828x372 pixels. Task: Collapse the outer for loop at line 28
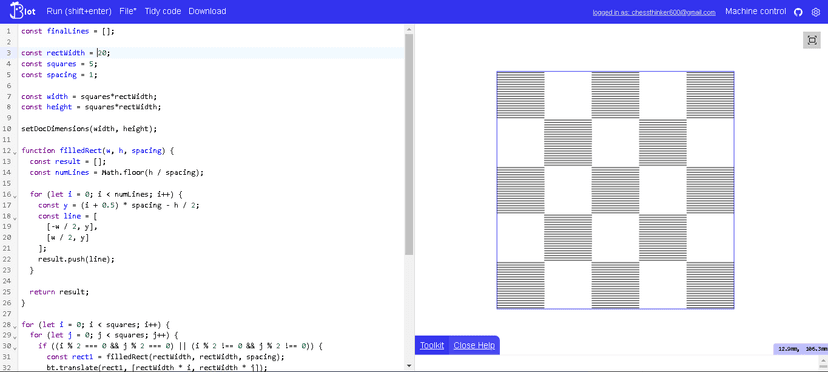click(15, 326)
